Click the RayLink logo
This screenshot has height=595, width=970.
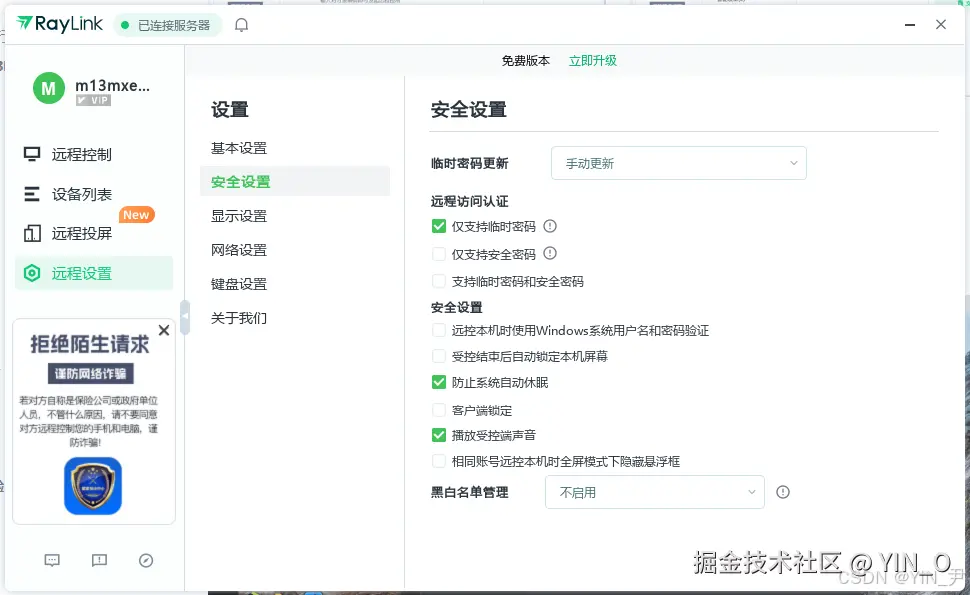(x=60, y=24)
